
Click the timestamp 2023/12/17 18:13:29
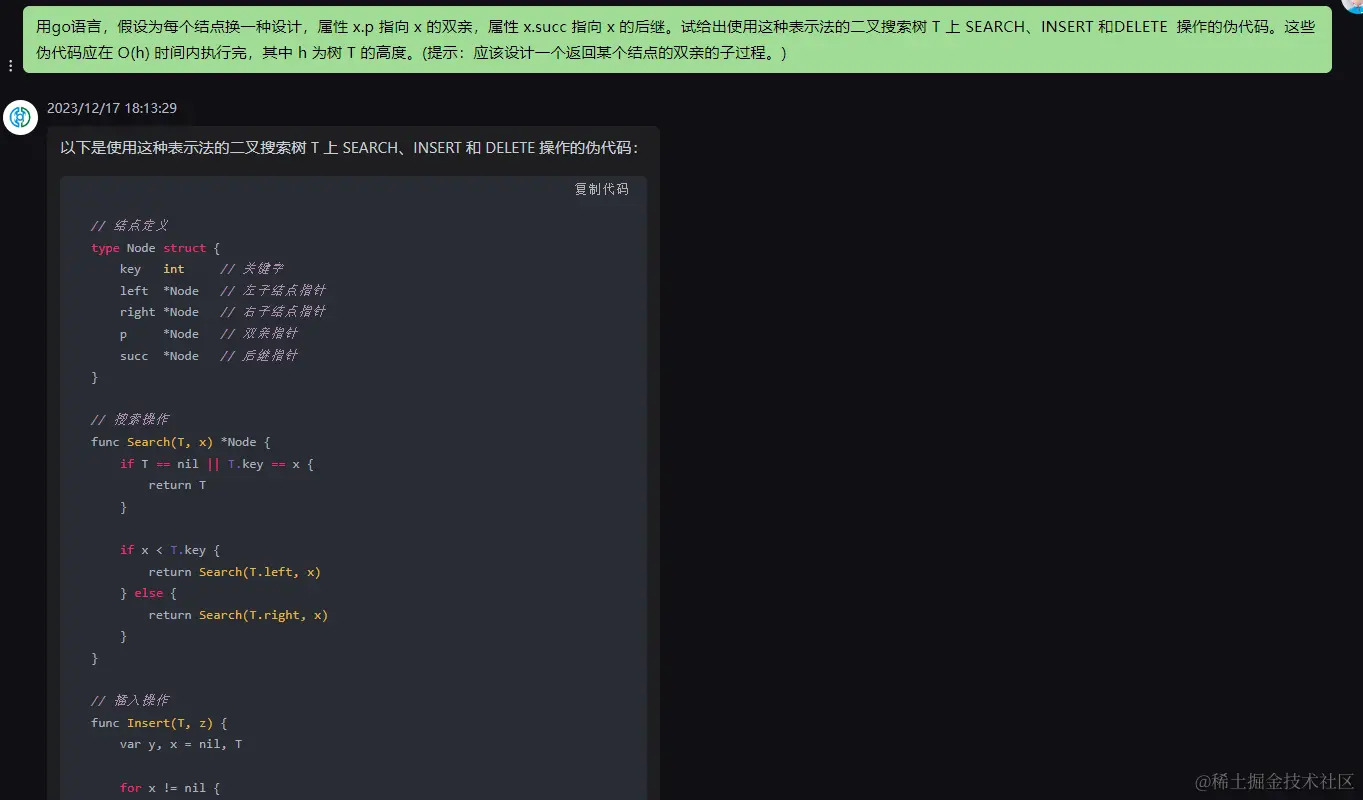[112, 108]
